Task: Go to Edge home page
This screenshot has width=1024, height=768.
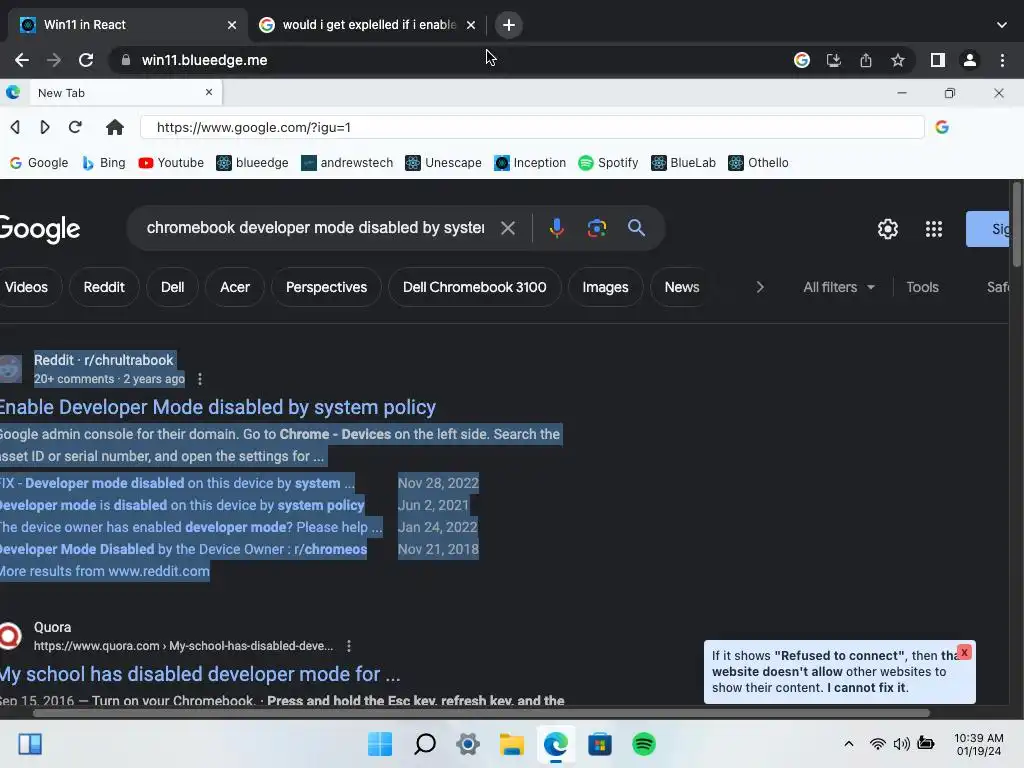Action: (115, 127)
